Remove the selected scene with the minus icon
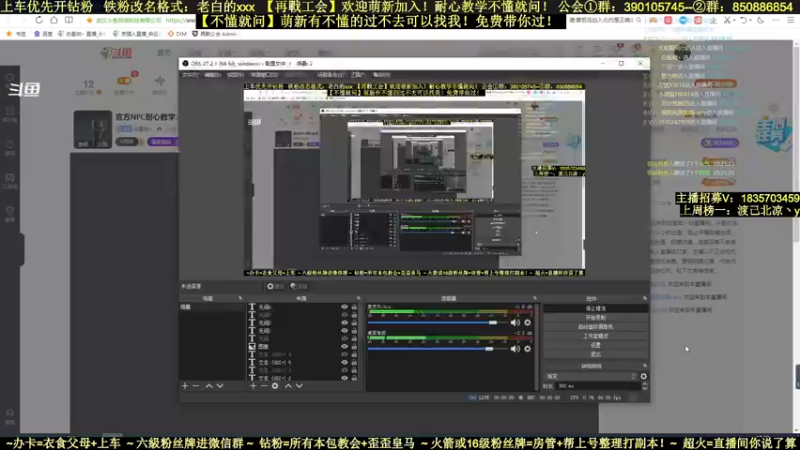Viewport: 800px width, 450px height. point(196,386)
